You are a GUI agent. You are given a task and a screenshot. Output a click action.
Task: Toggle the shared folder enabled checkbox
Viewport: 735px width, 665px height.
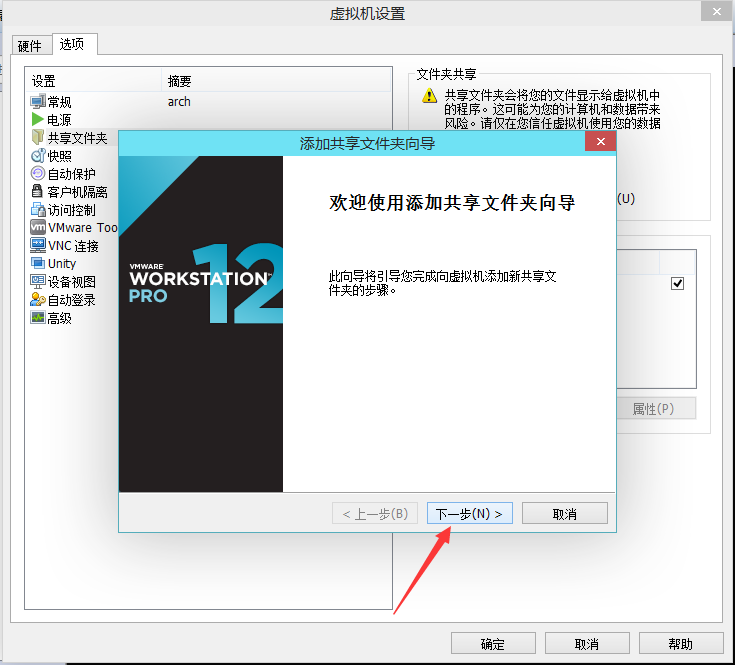pos(677,284)
